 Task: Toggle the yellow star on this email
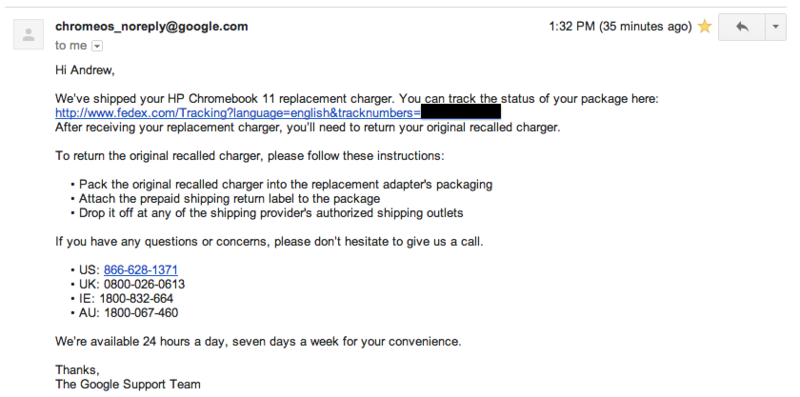pyautogui.click(x=705, y=27)
